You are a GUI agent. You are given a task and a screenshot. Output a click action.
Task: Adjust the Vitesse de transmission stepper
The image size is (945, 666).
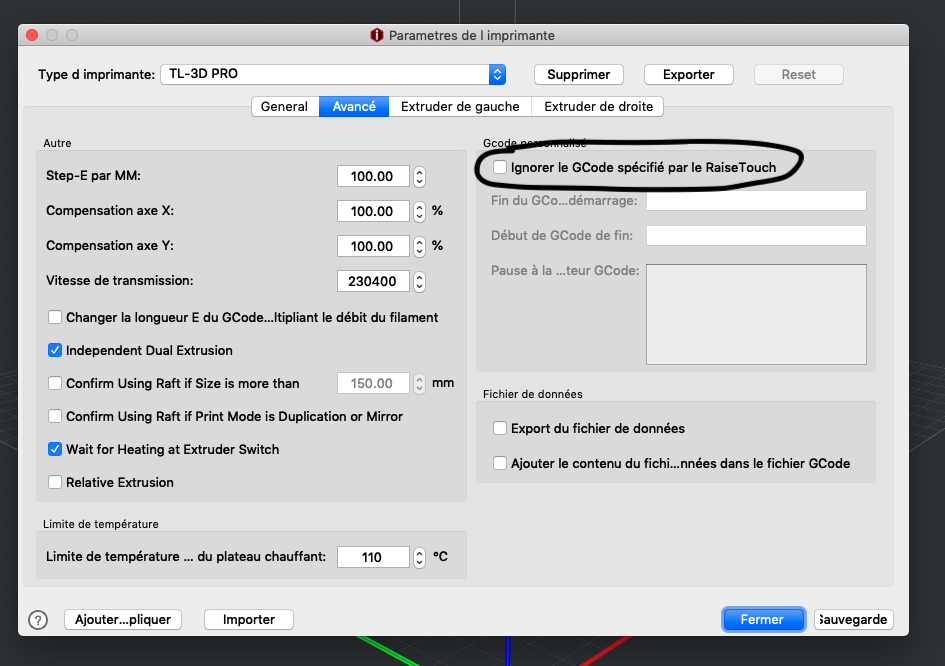419,281
